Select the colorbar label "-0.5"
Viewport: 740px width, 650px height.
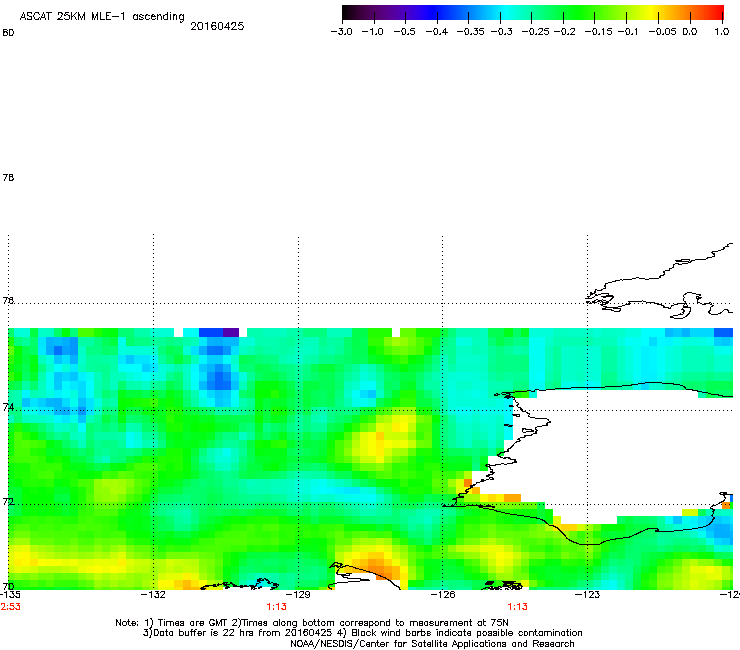point(404,32)
